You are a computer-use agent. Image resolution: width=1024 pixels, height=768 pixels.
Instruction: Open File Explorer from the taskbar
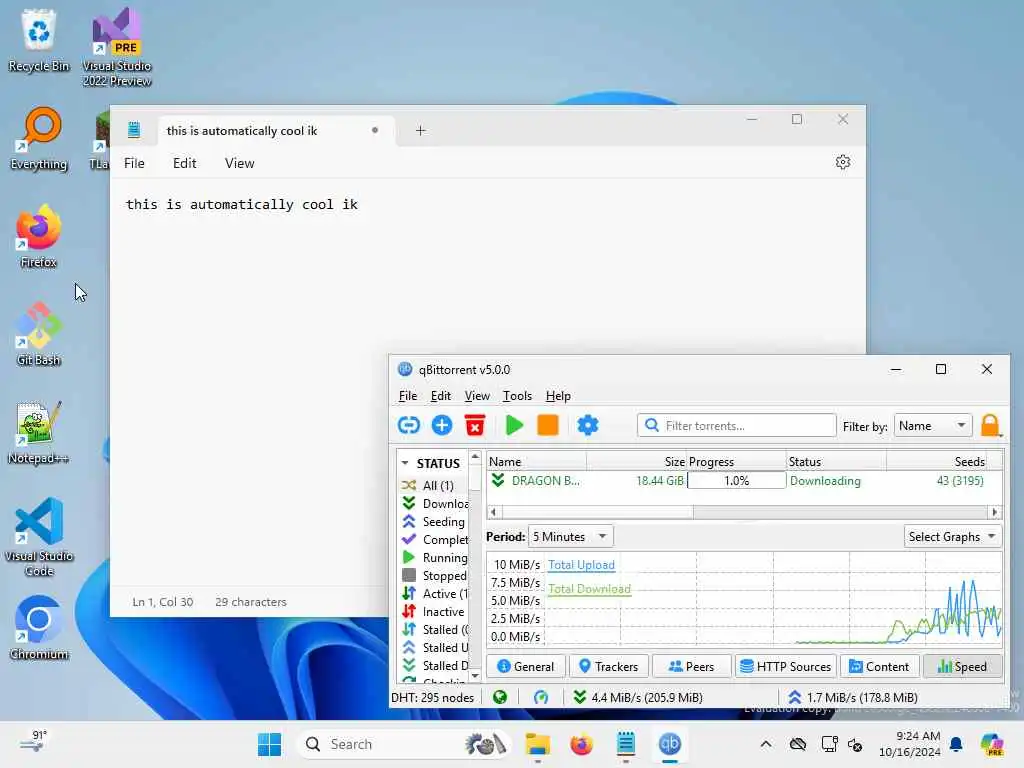tap(537, 744)
